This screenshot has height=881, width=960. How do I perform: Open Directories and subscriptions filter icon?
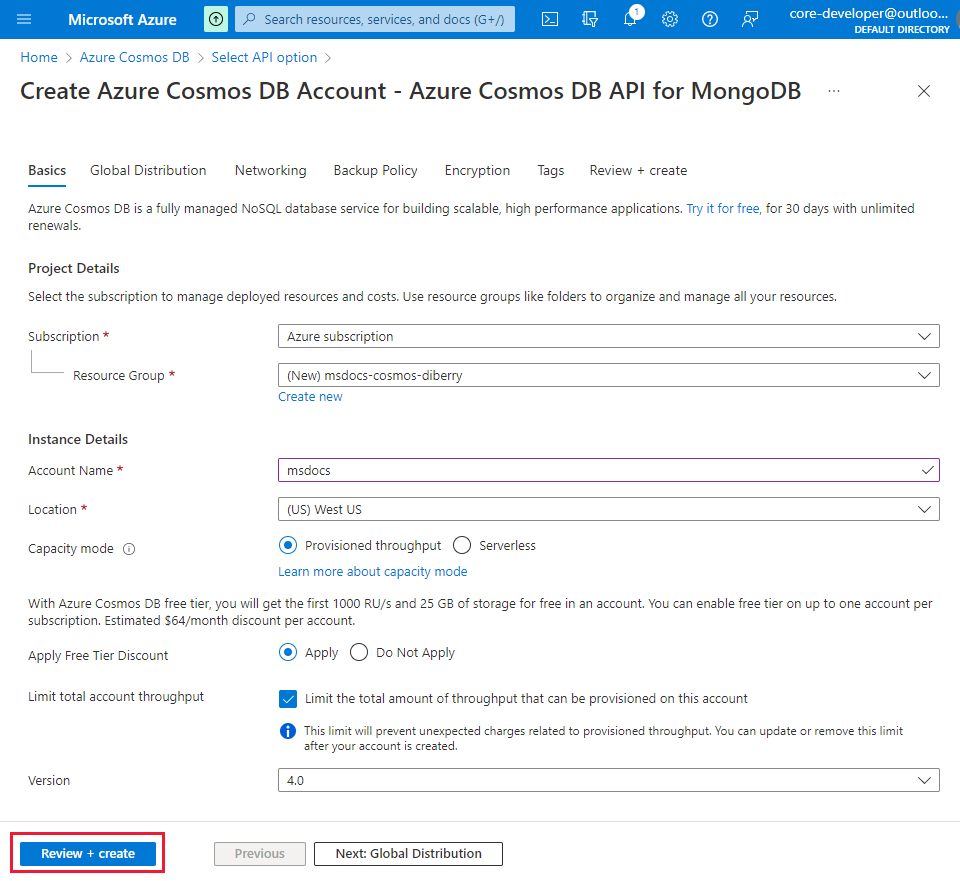[590, 19]
